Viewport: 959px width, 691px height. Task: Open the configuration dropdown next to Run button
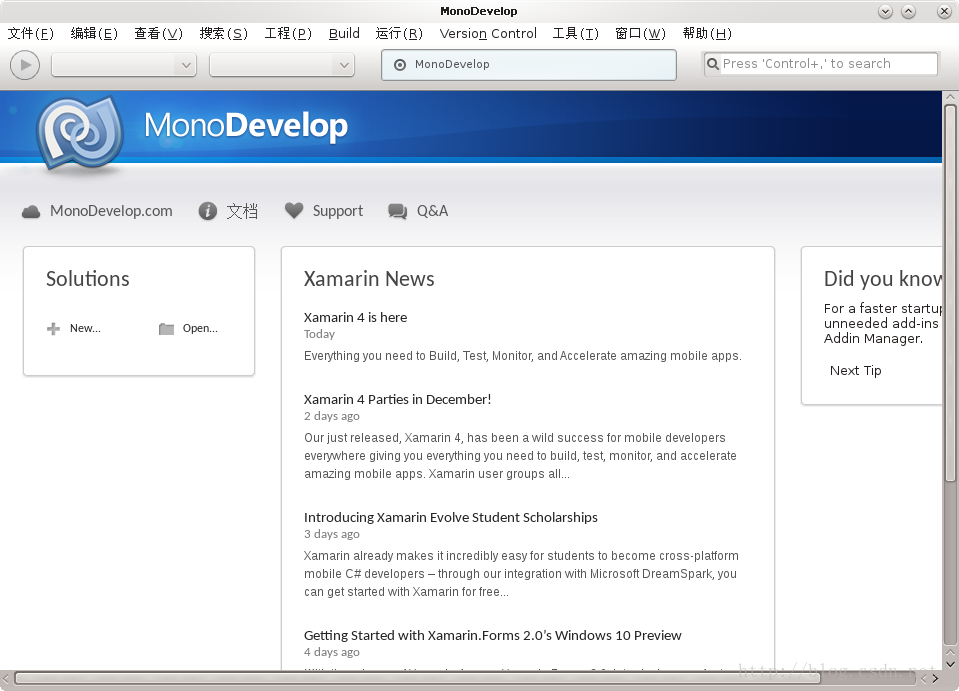(124, 65)
